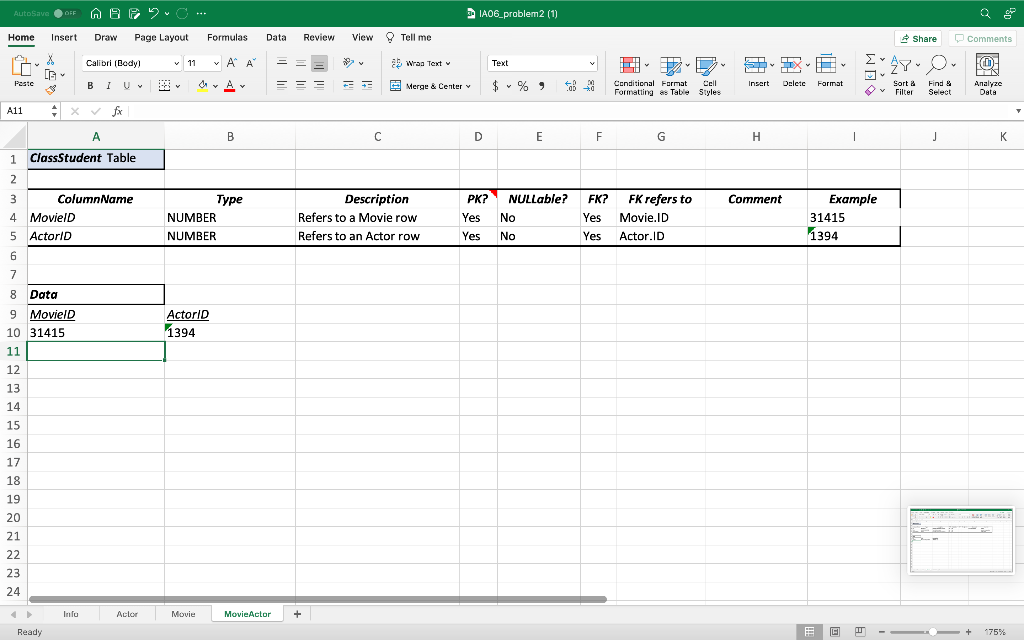Toggle italic formatting

[x=108, y=86]
